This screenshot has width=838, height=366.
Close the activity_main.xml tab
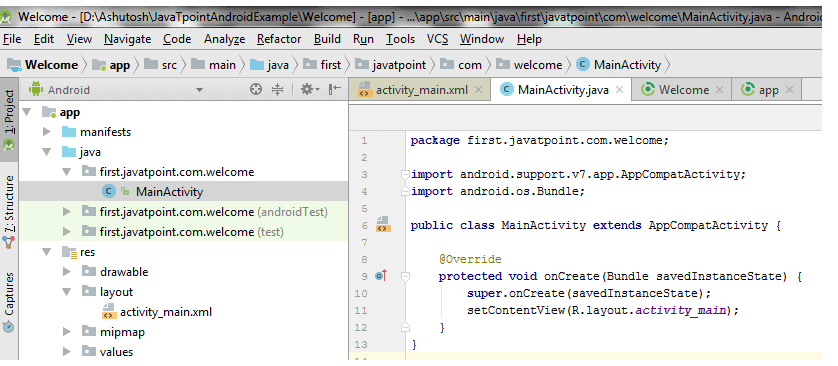[478, 90]
